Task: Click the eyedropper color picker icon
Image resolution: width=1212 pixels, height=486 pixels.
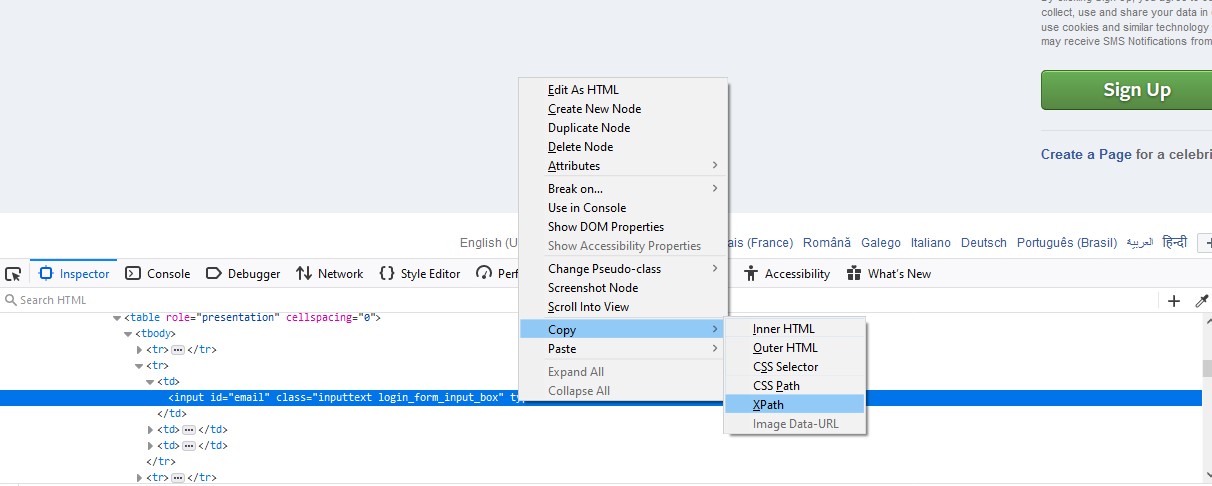Action: (1202, 300)
